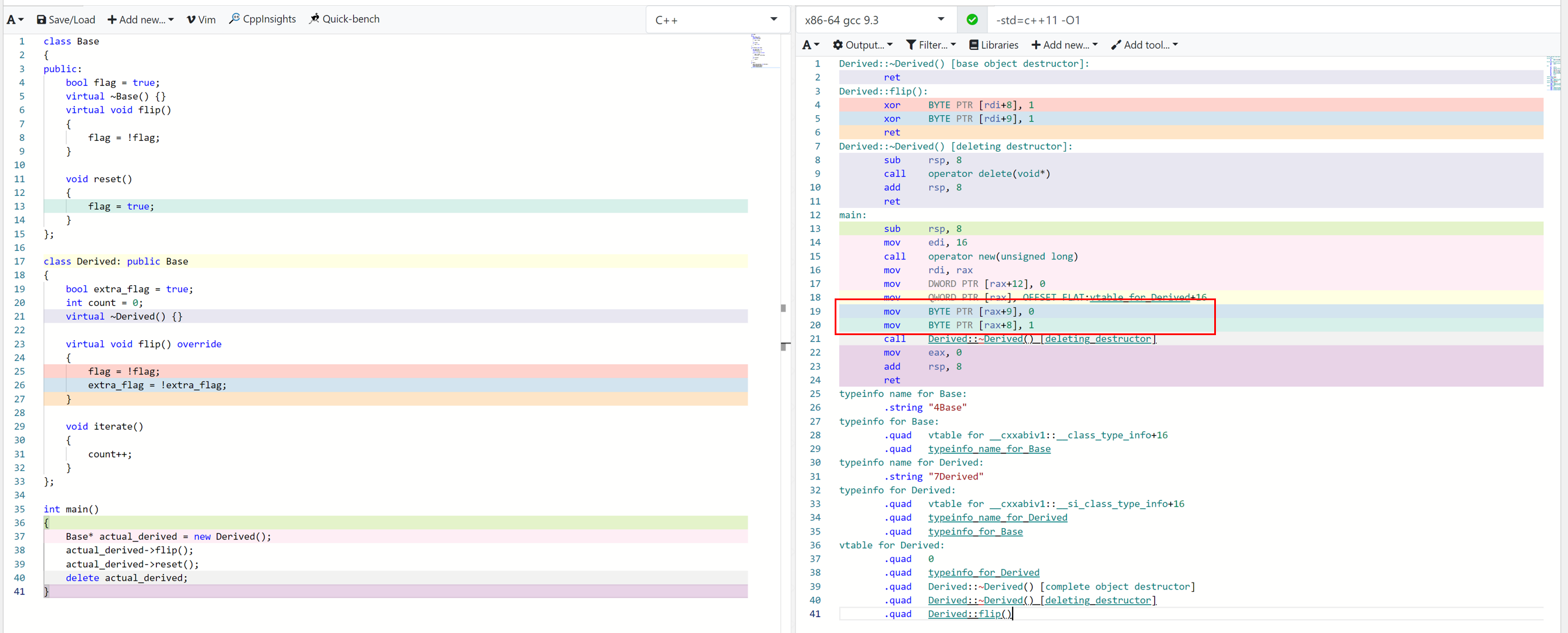Toggle Vim mode in editor
The width and height of the screenshot is (1568, 633).
point(201,19)
